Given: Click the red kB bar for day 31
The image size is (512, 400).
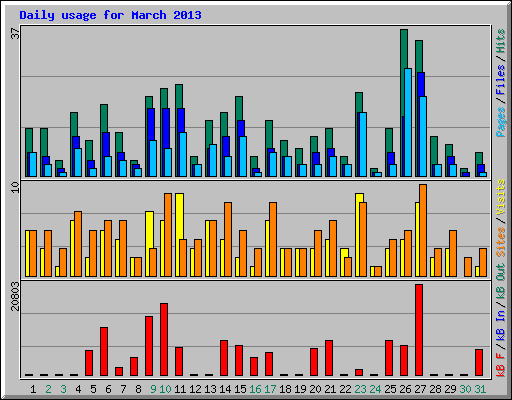Looking at the screenshot, I should point(479,363).
